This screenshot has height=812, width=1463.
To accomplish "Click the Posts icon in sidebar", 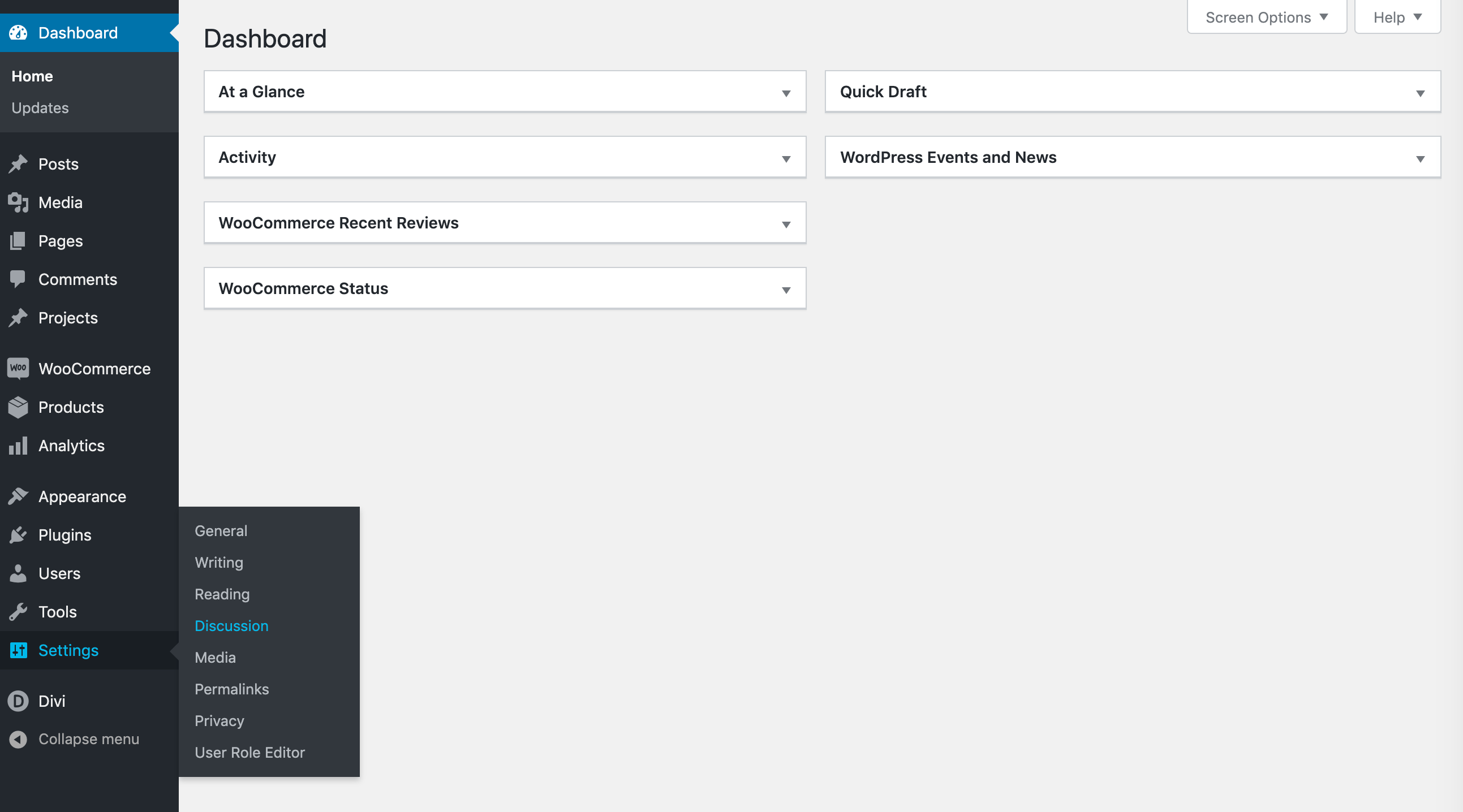I will tap(20, 163).
